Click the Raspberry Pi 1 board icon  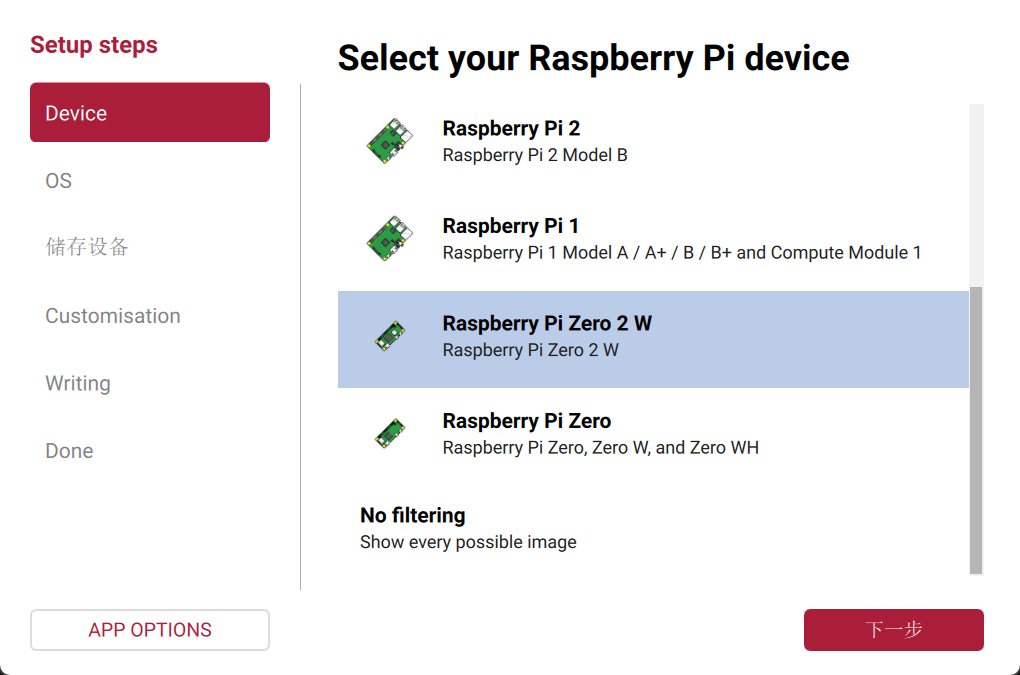click(x=388, y=239)
